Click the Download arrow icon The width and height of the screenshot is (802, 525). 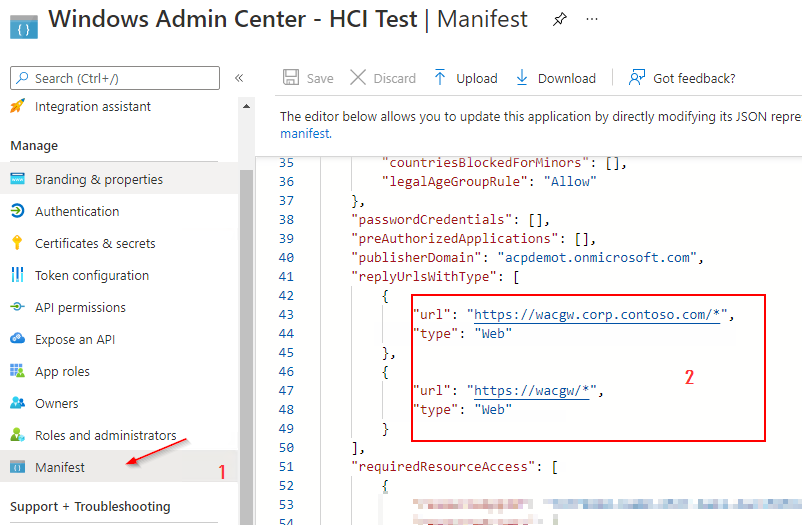(x=522, y=77)
